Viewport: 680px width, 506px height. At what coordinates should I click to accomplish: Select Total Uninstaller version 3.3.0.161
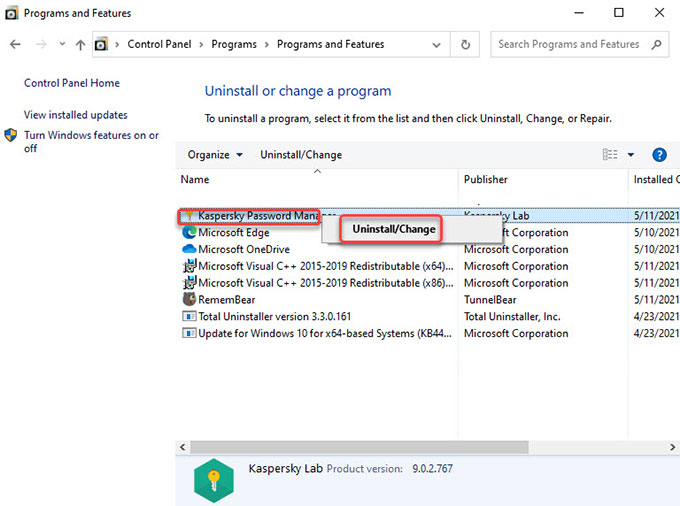click(275, 317)
